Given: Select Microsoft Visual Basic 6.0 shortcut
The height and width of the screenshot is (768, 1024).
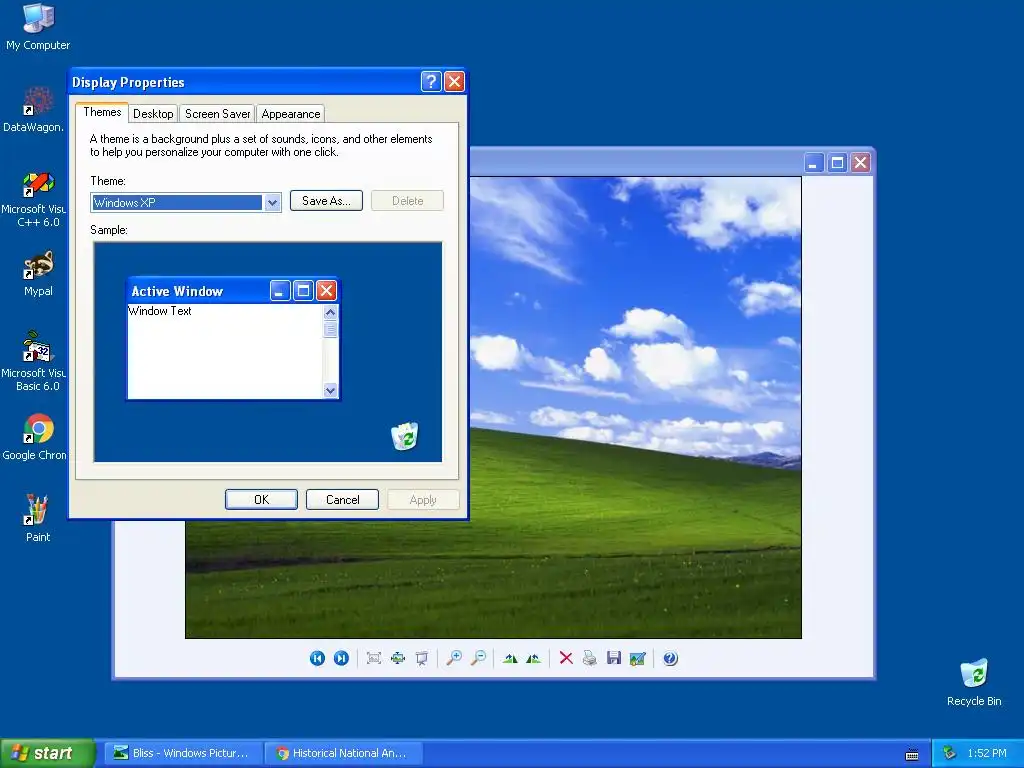Looking at the screenshot, I should 34,362.
